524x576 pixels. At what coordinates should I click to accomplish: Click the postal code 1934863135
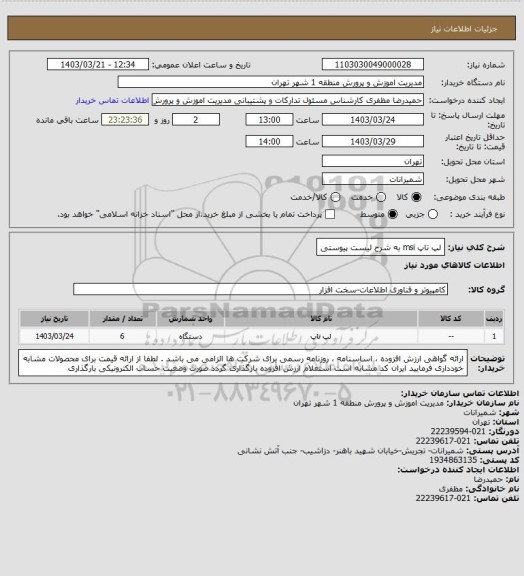pyautogui.click(x=453, y=460)
